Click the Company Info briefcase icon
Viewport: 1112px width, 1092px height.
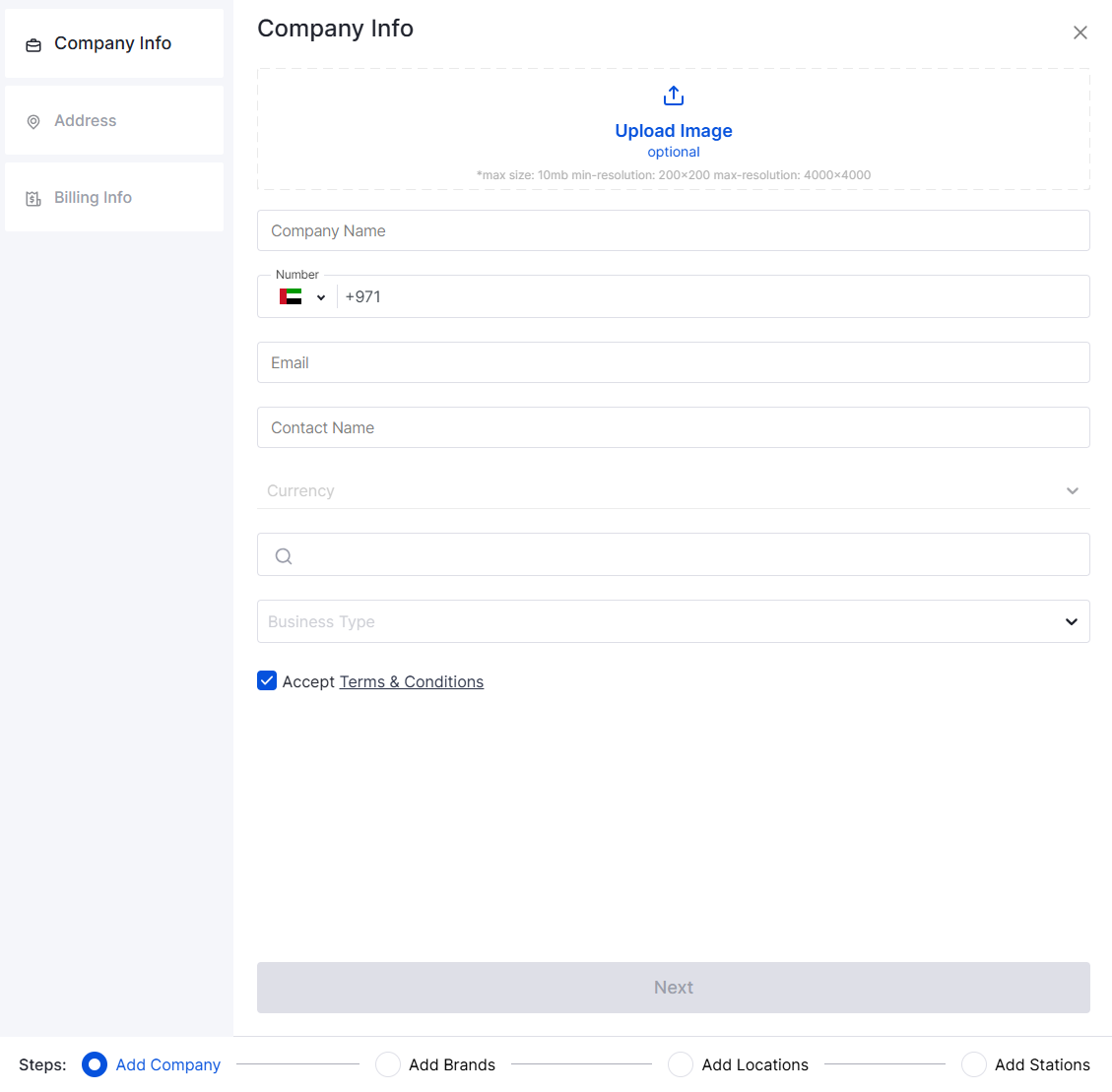click(x=33, y=43)
